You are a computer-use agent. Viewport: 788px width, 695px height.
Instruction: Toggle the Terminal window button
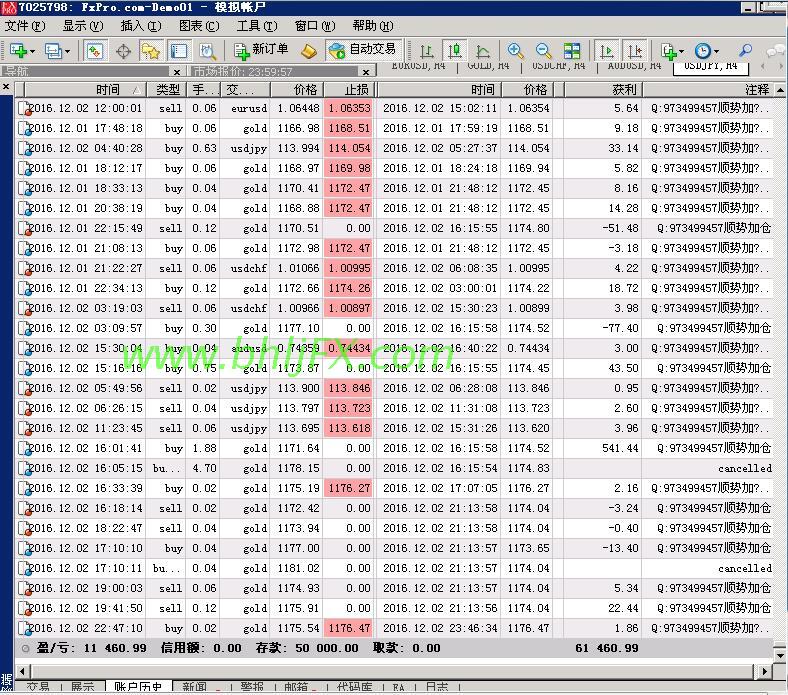point(179,51)
